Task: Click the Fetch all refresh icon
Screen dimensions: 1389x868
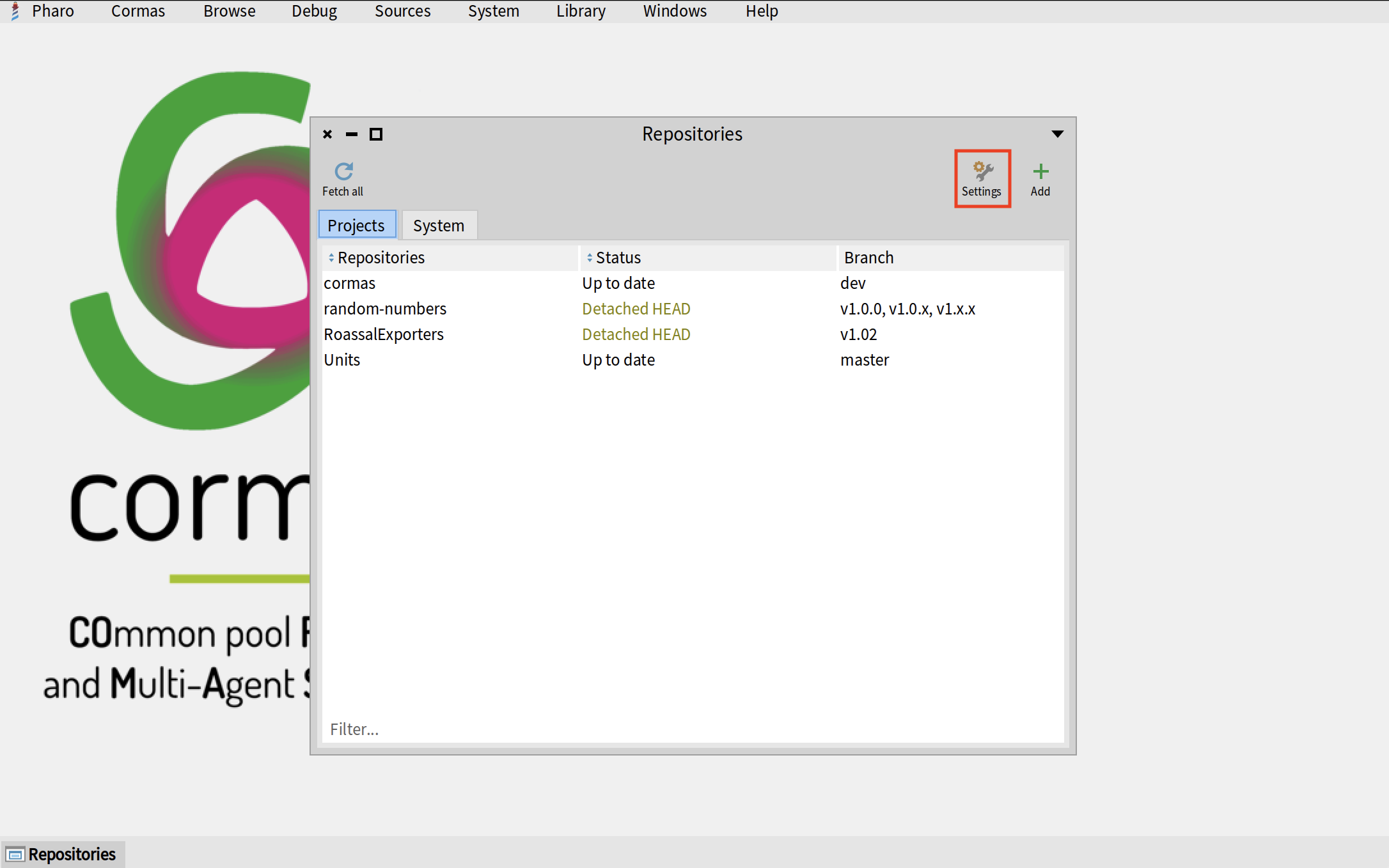Action: coord(343,171)
